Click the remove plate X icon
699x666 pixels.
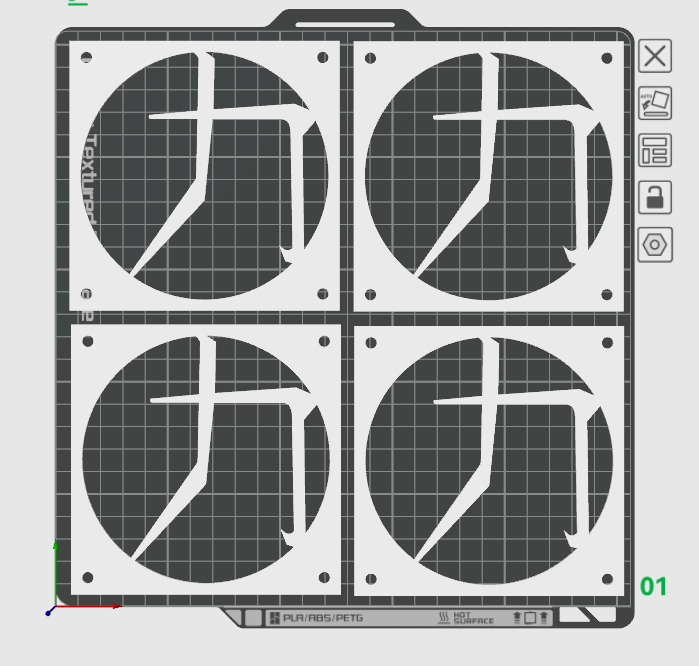(655, 56)
